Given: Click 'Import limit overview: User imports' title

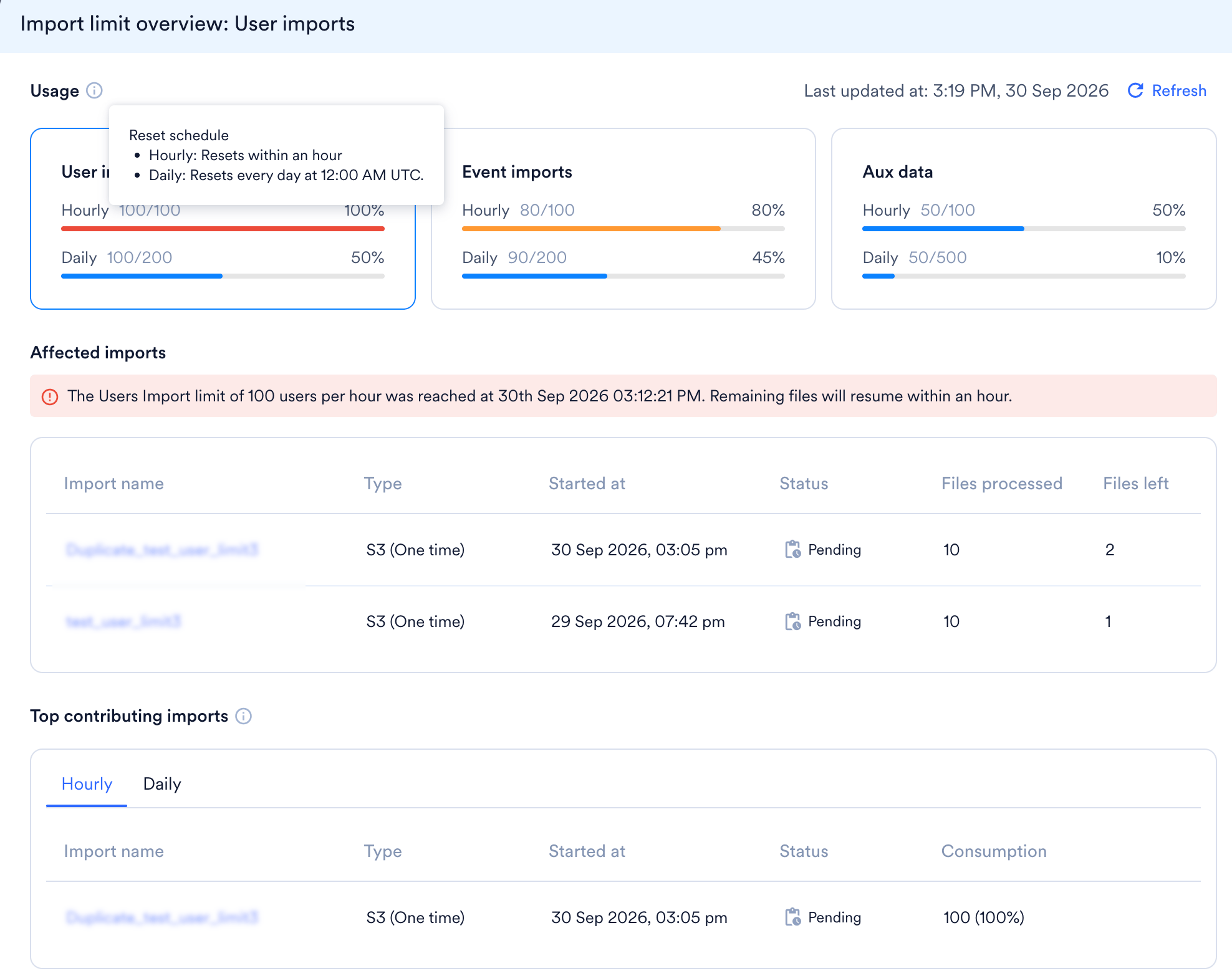Looking at the screenshot, I should pyautogui.click(x=187, y=24).
